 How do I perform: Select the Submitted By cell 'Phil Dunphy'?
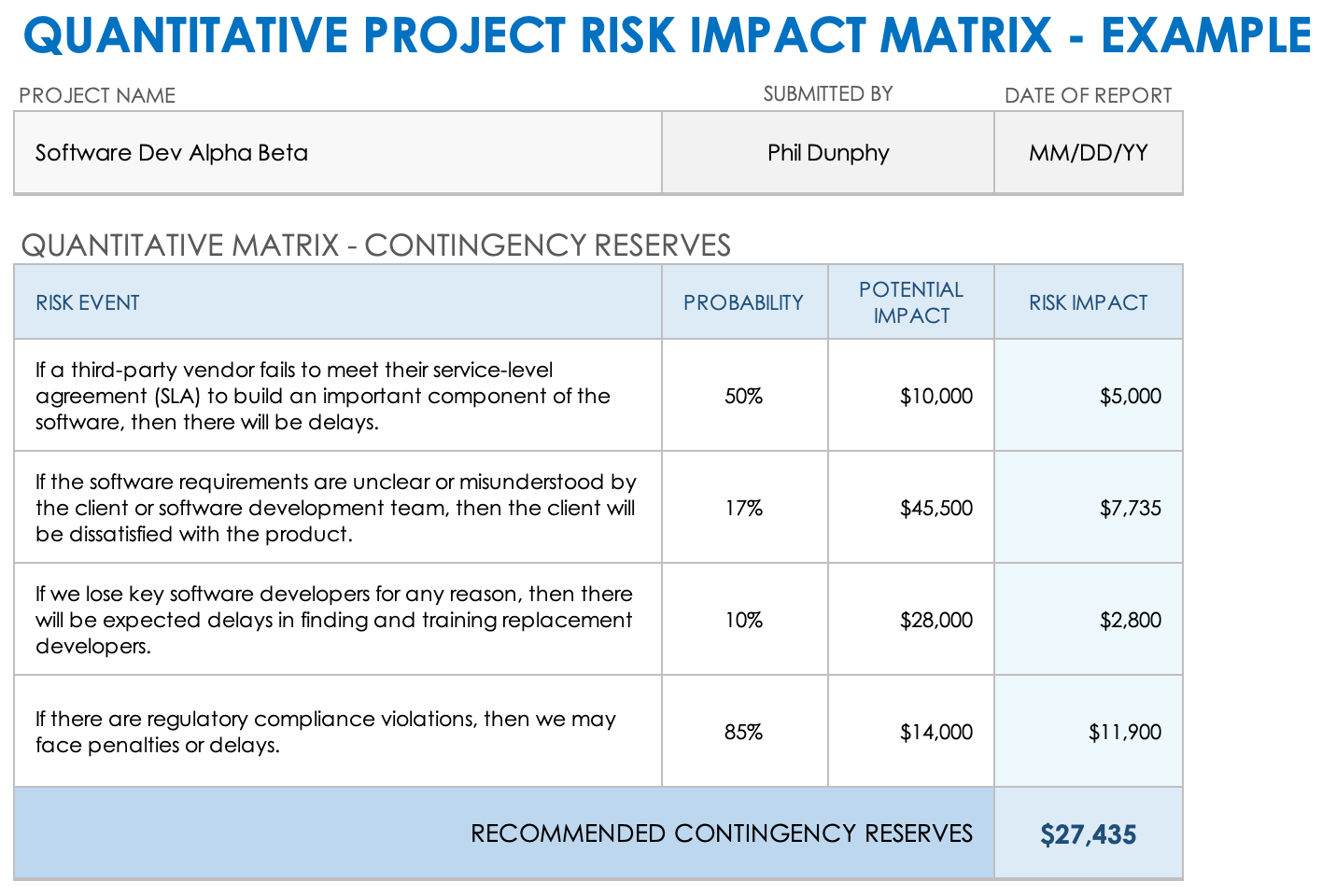coord(827,153)
